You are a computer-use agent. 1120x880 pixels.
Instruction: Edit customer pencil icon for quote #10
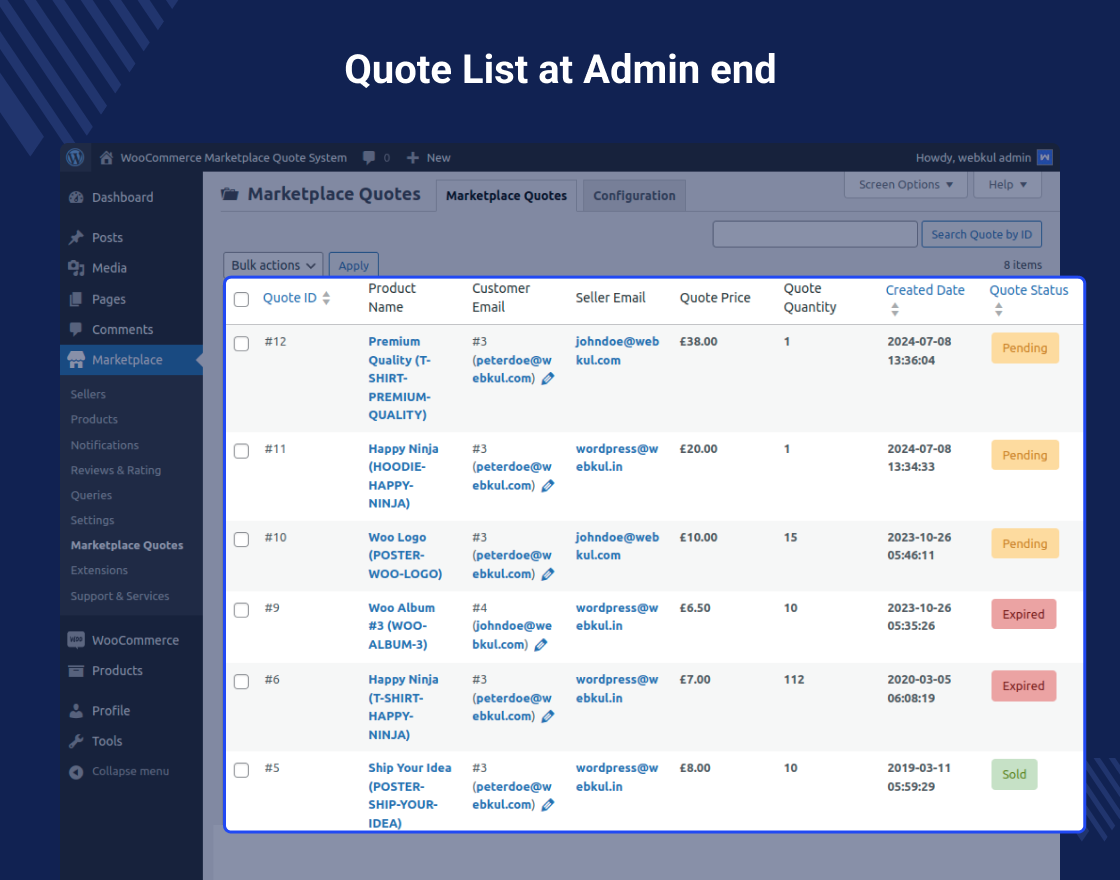point(548,574)
